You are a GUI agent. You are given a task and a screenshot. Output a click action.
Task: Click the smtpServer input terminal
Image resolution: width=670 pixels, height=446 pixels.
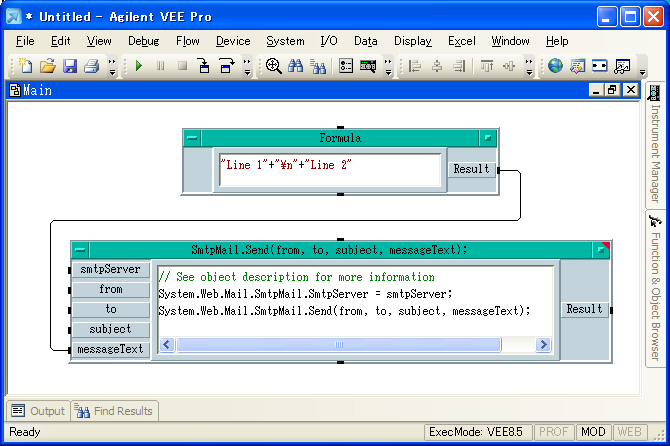110,269
